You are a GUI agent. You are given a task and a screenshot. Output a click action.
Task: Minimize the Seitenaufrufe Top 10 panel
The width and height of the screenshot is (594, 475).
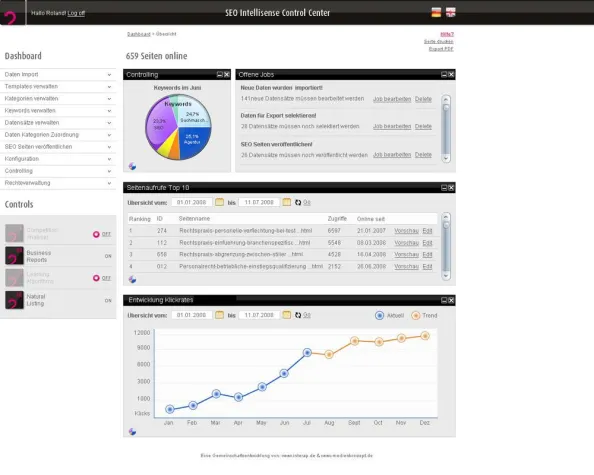(x=444, y=188)
